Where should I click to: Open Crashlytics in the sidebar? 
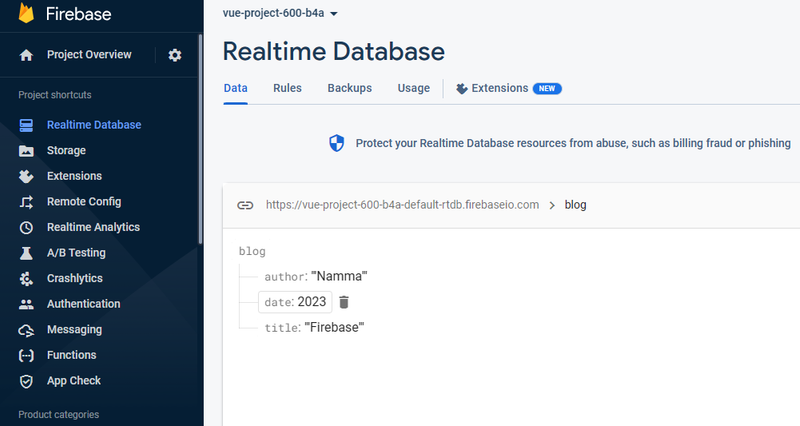[x=74, y=278]
